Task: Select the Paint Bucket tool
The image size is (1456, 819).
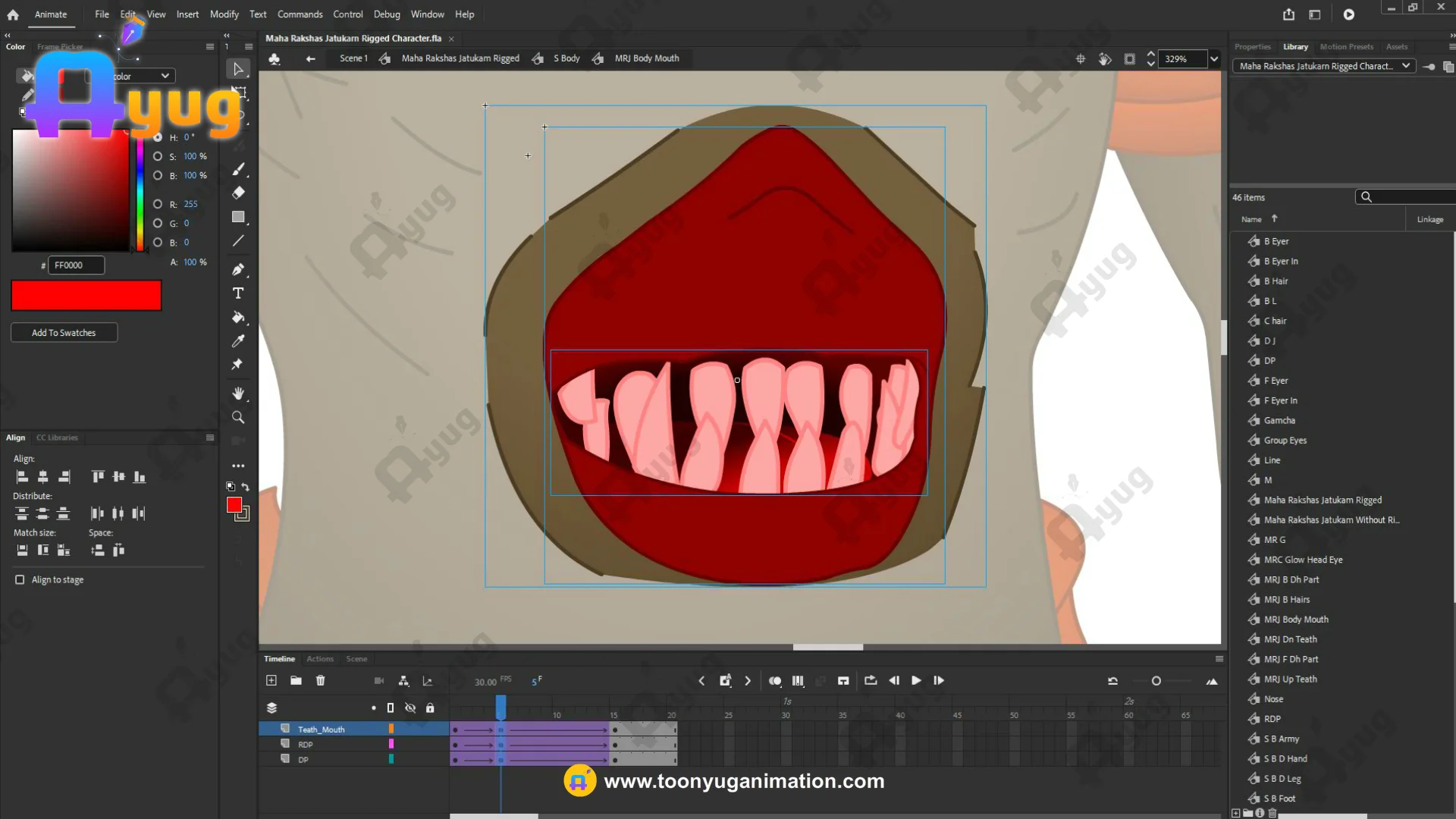Action: (238, 318)
